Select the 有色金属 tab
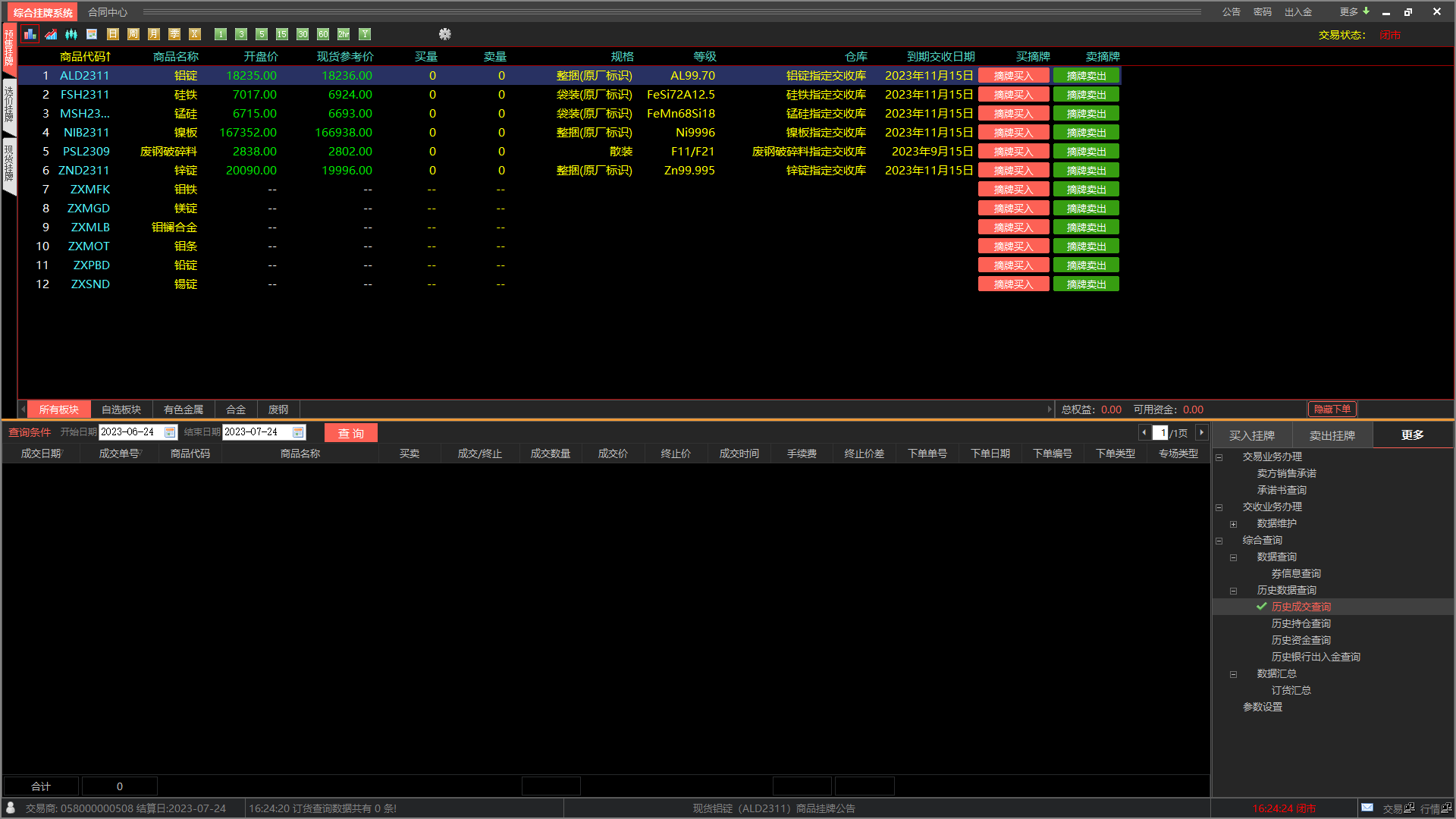This screenshot has width=1456, height=819. (184, 409)
